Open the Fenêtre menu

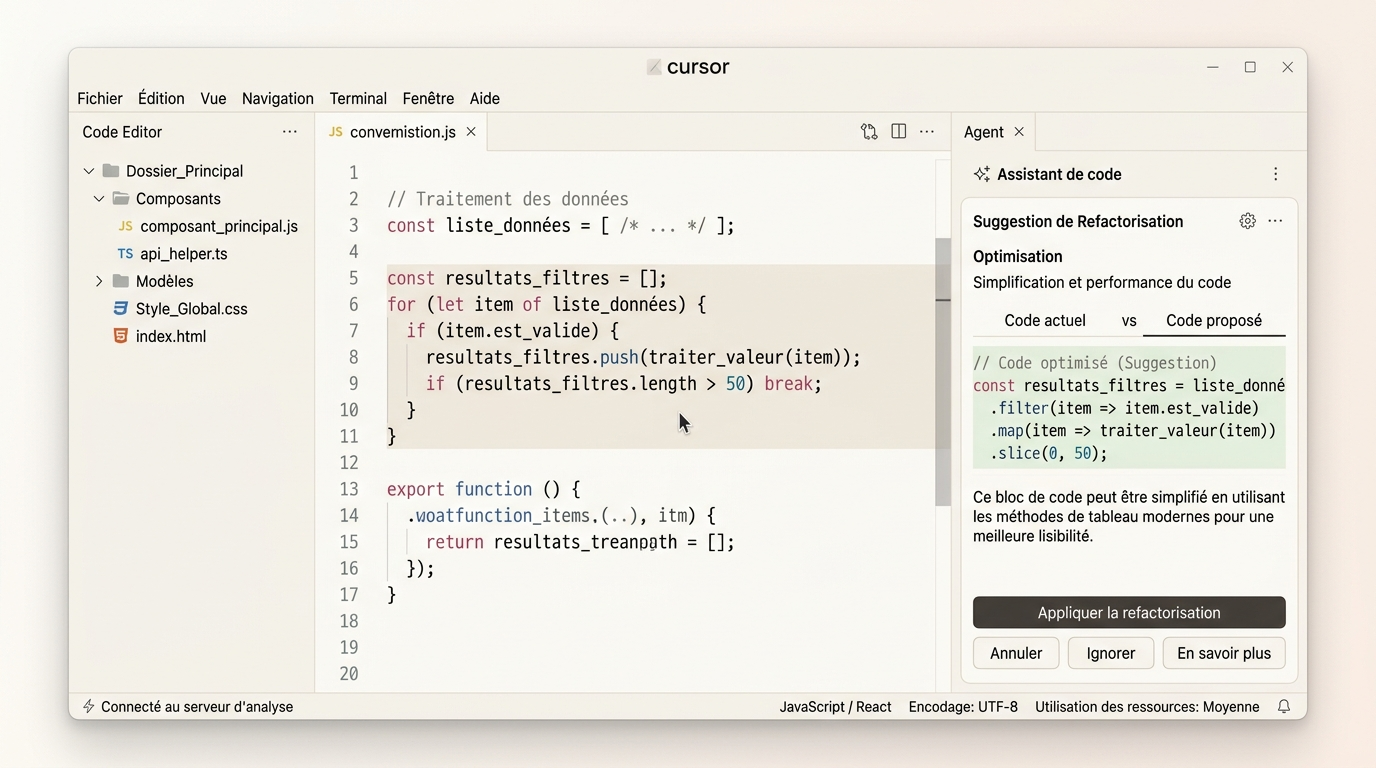click(428, 98)
